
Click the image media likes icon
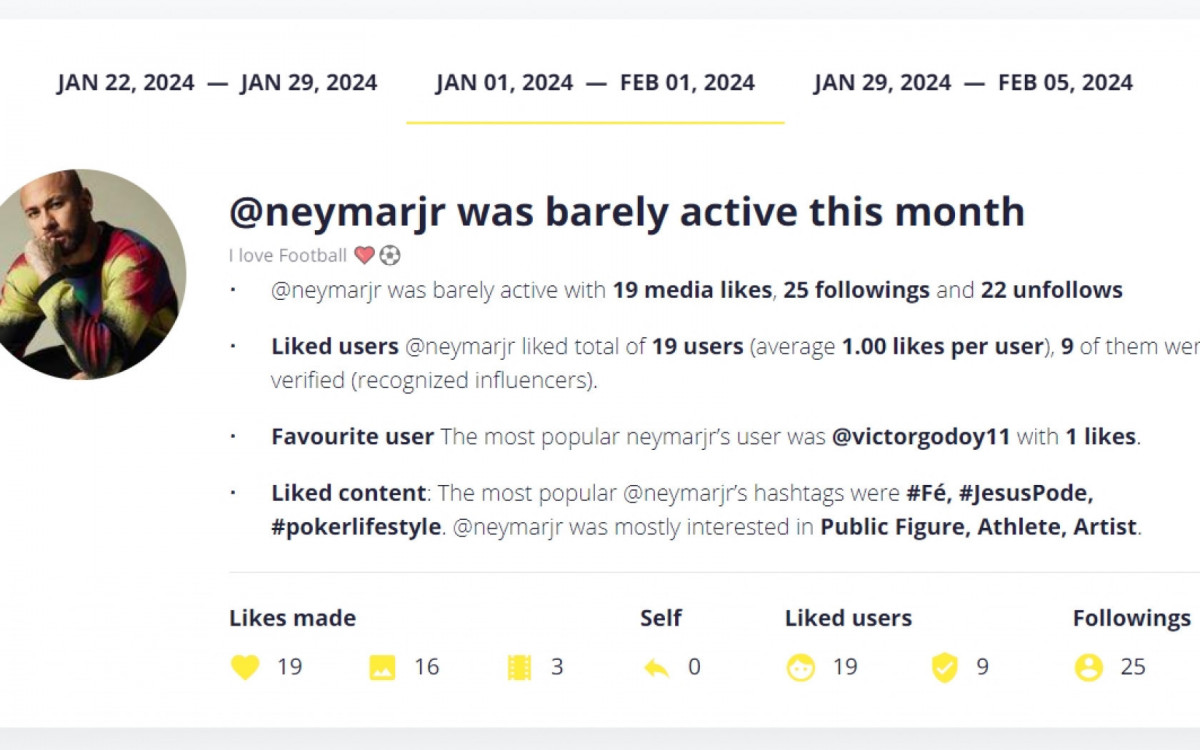click(x=382, y=667)
